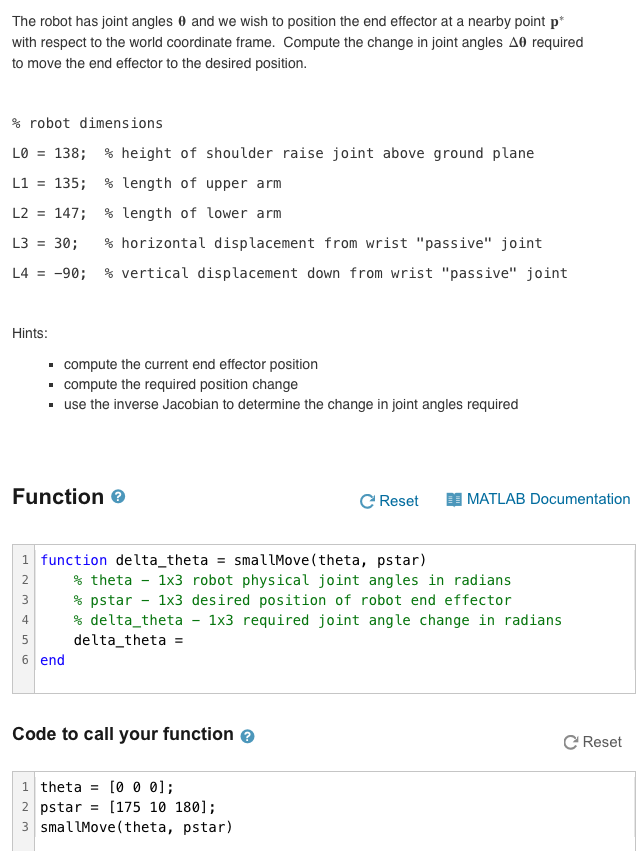Click the help icon next to Code to call your function
This screenshot has height=851, width=642.
pos(247,736)
